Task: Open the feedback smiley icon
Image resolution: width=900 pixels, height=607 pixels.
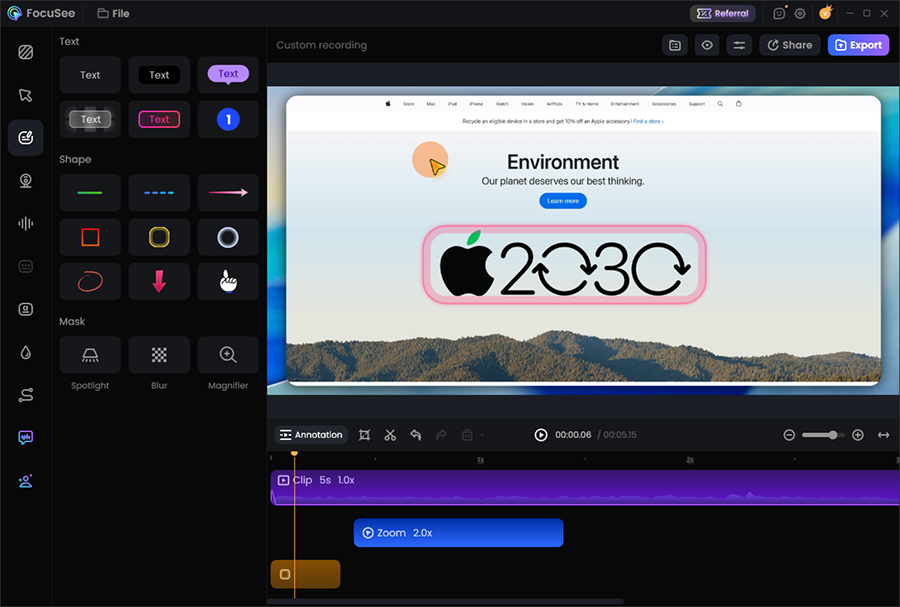Action: [779, 13]
